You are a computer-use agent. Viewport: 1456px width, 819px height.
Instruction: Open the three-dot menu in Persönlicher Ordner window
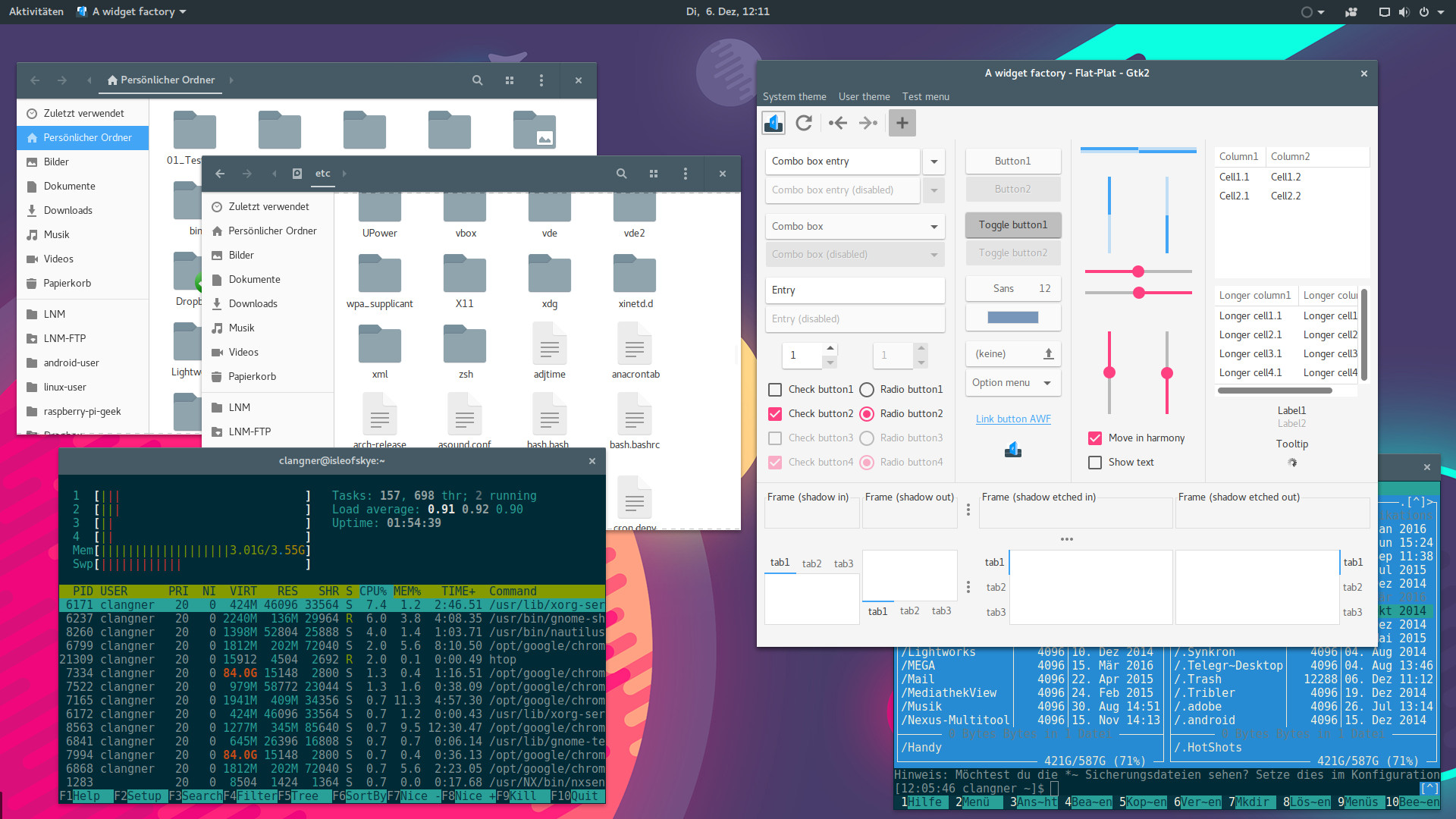(541, 80)
